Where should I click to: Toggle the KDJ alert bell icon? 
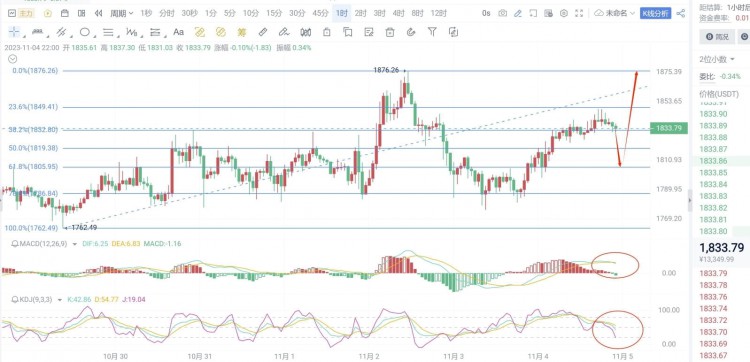15,299
